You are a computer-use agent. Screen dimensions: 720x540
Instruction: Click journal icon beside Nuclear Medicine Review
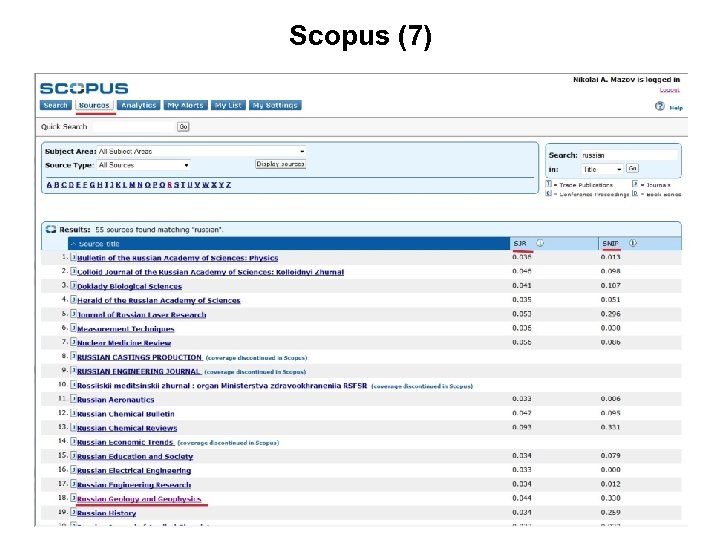(73, 342)
